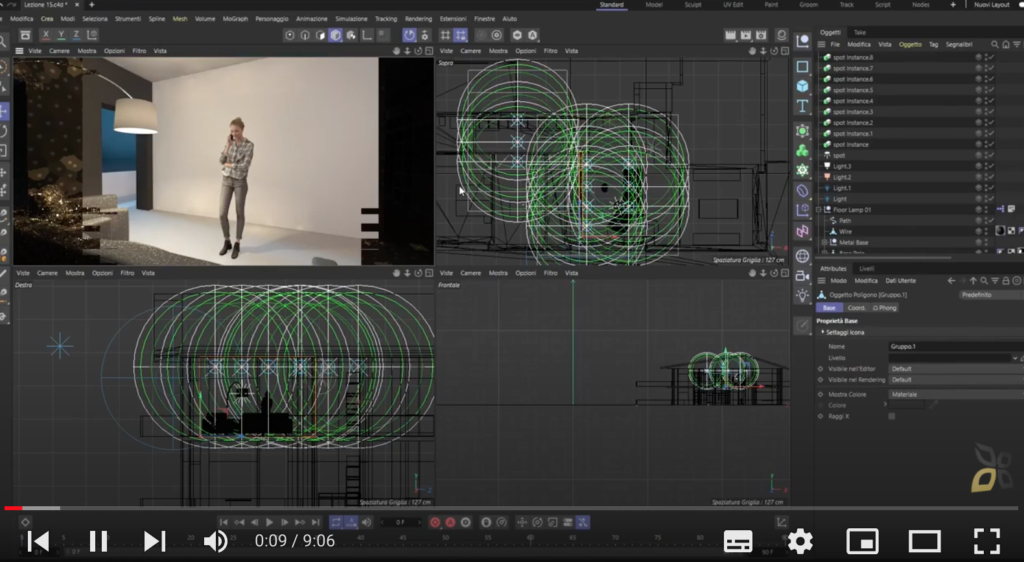Enable the Snap toggle in toolbar
Screen dimensions: 1024x562
[409, 35]
